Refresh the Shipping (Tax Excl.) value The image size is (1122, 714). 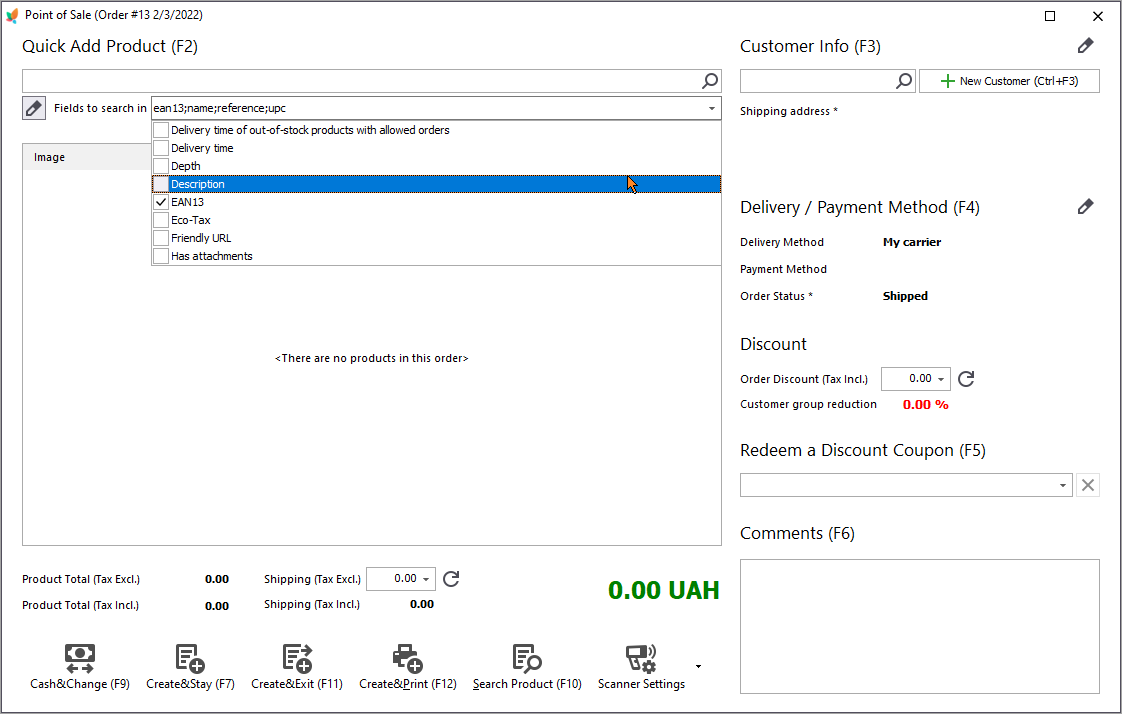[451, 579]
